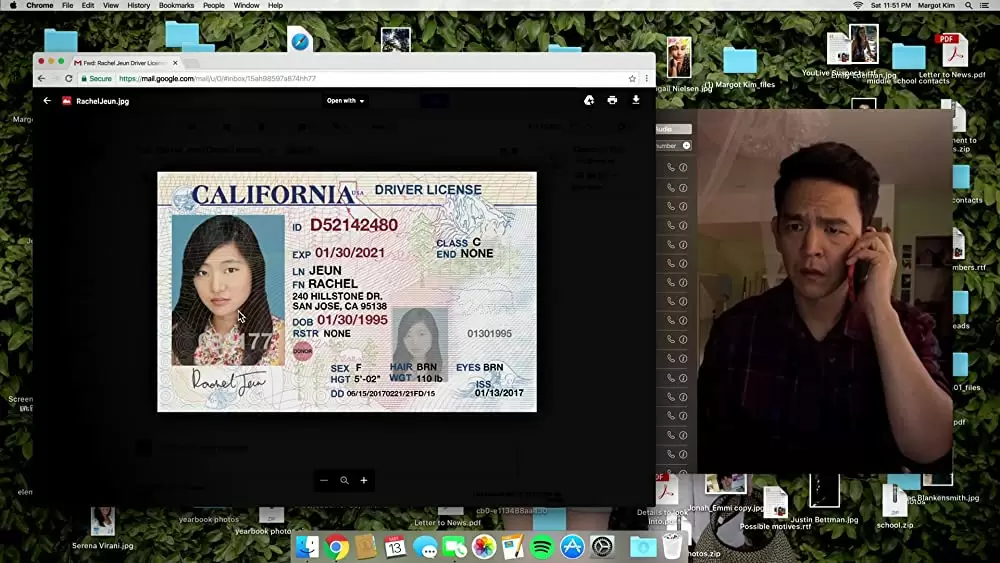
Task: Open the Photos app in the dock
Action: point(484,547)
